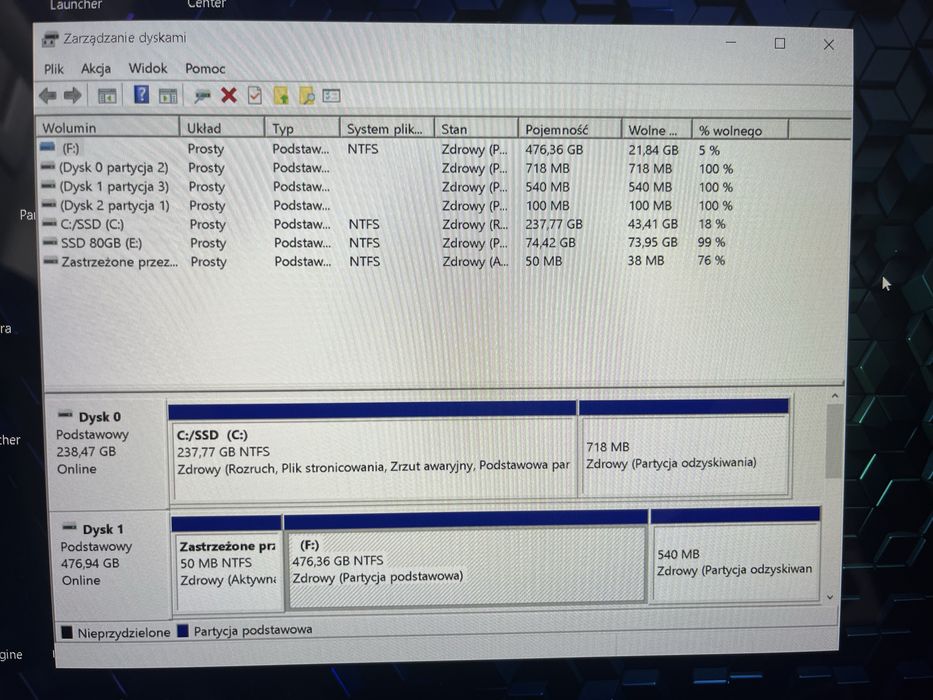Click the 476,36 GB capacity cell
Image resolution: width=933 pixels, height=700 pixels.
554,150
